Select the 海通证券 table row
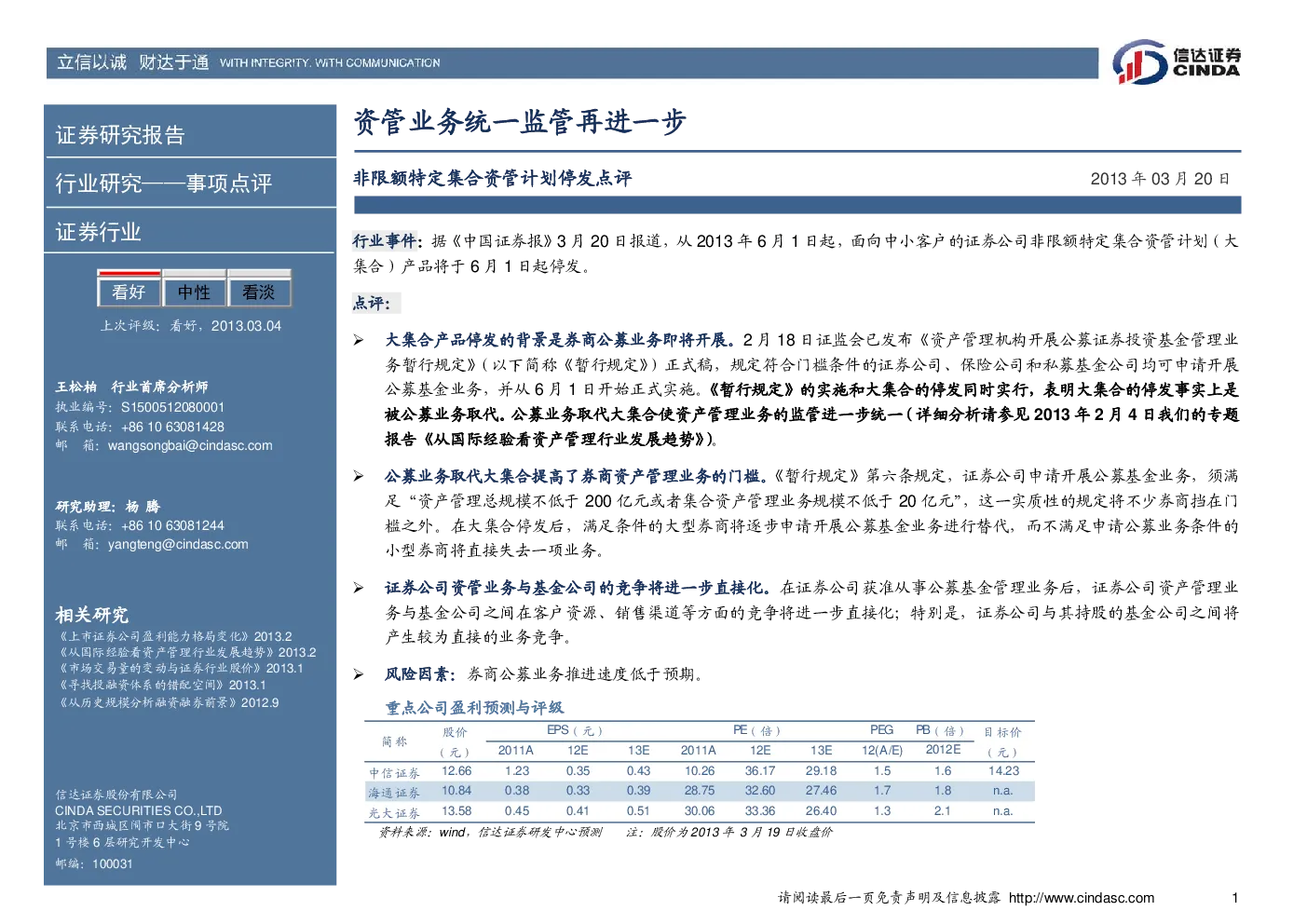1307x924 pixels. (700, 791)
